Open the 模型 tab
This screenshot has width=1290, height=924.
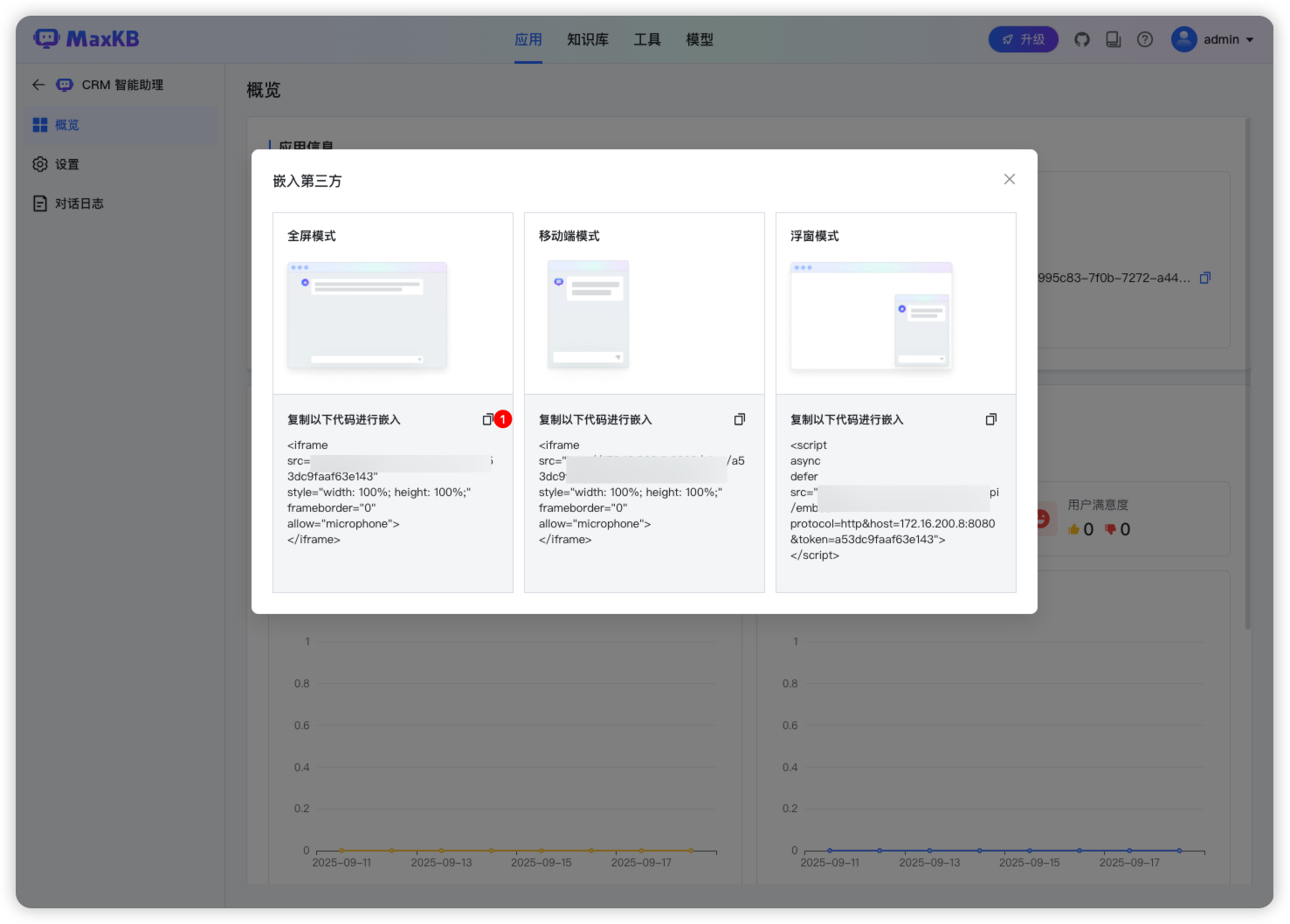coord(700,39)
